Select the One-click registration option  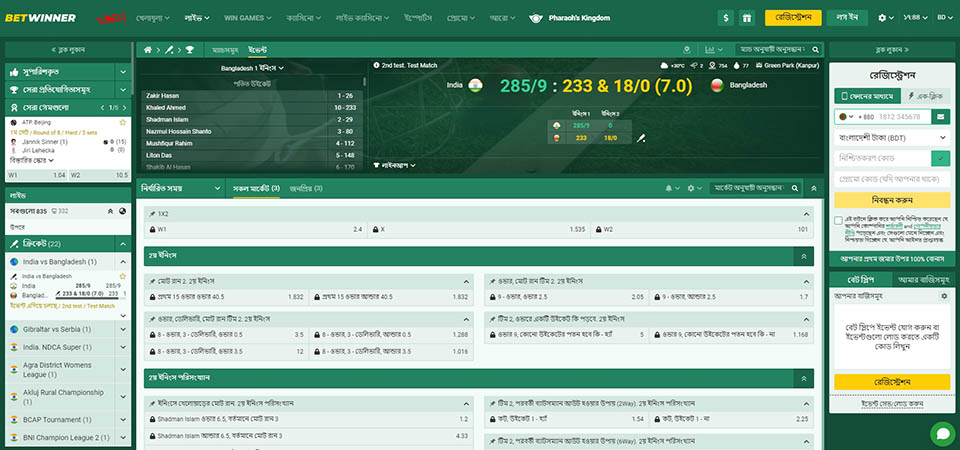pos(923,95)
